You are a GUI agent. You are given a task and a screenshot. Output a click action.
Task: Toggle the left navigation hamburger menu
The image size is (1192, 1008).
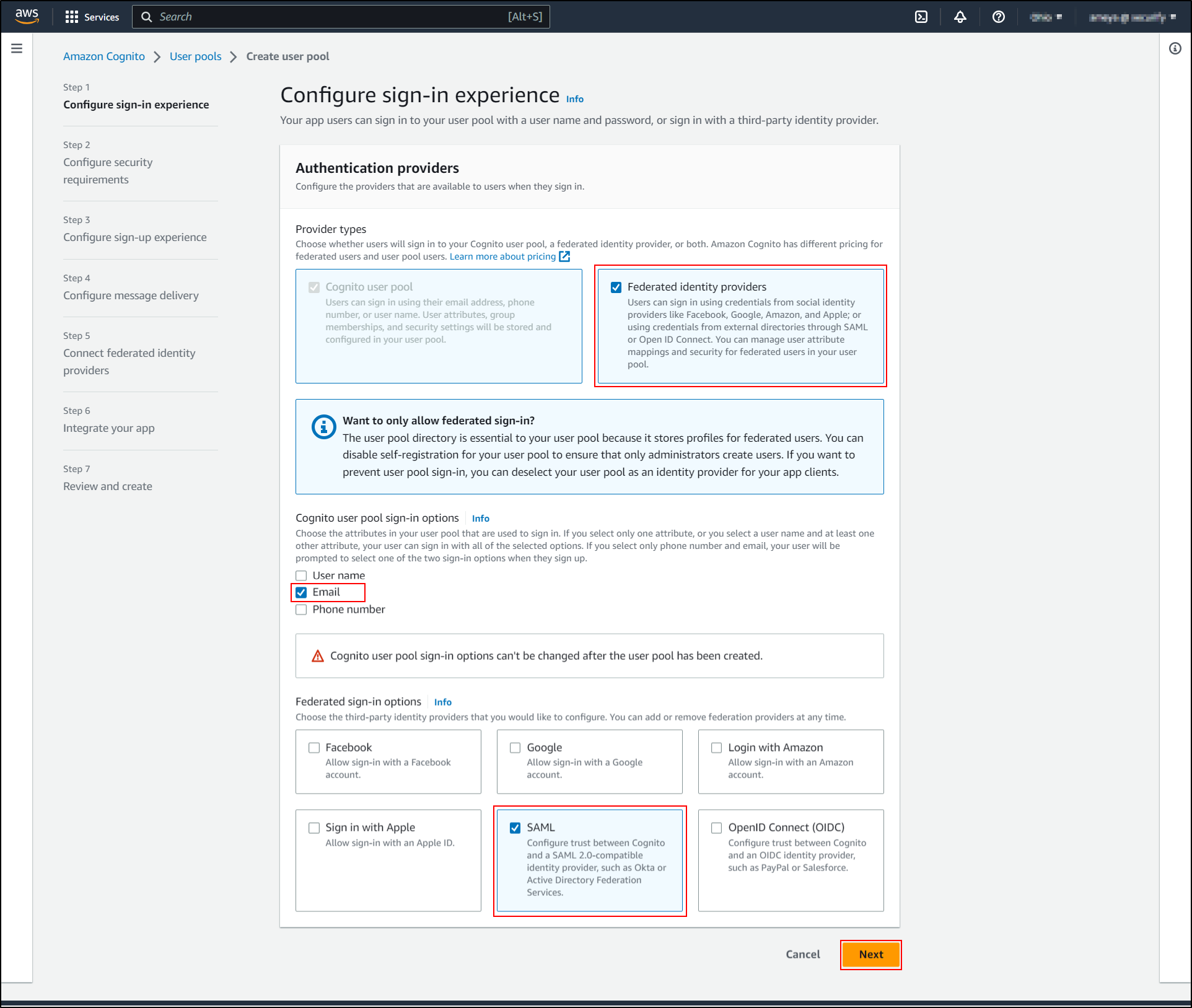click(x=17, y=48)
